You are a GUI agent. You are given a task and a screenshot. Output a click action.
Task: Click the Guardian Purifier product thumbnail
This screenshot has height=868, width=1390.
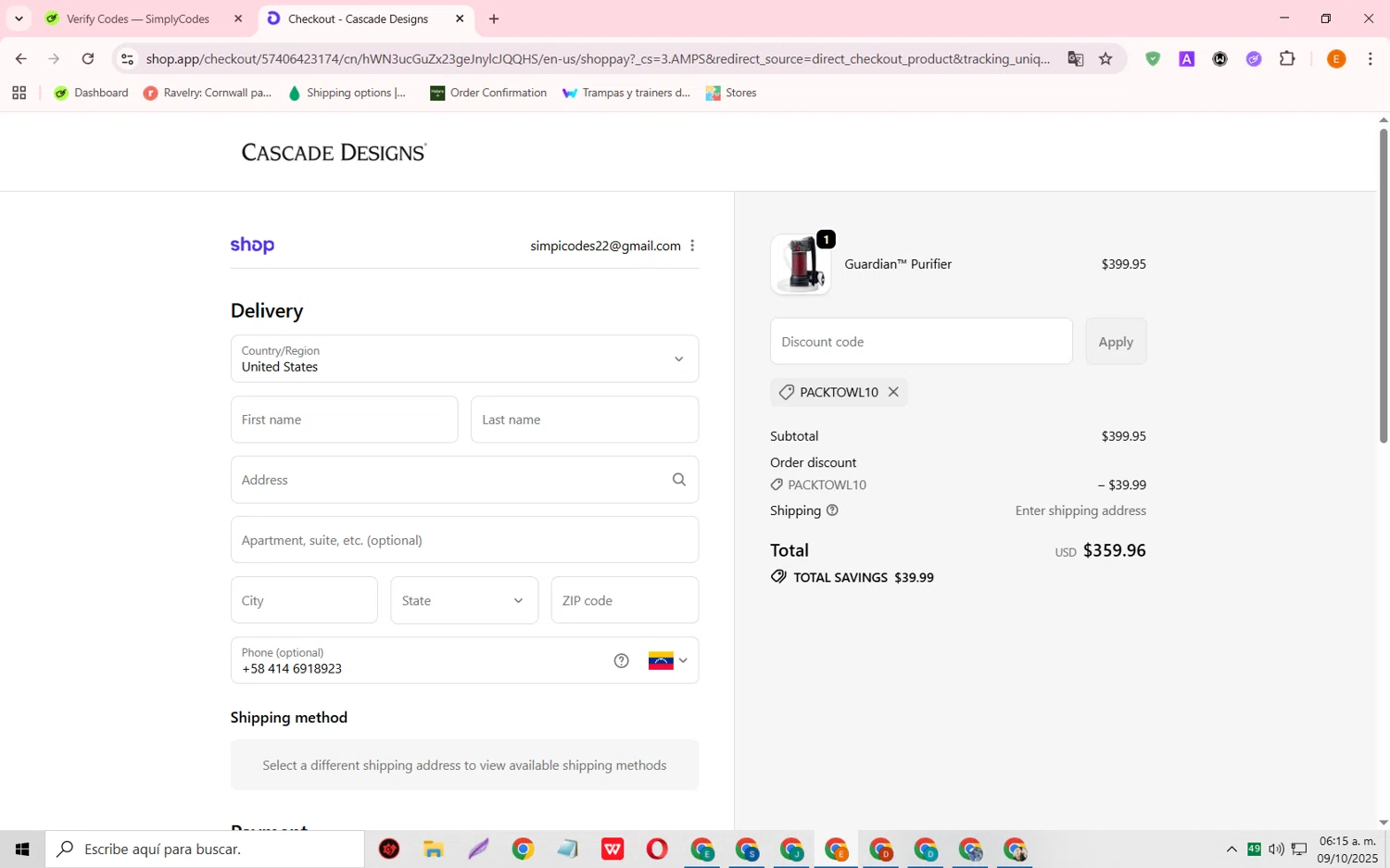801,264
